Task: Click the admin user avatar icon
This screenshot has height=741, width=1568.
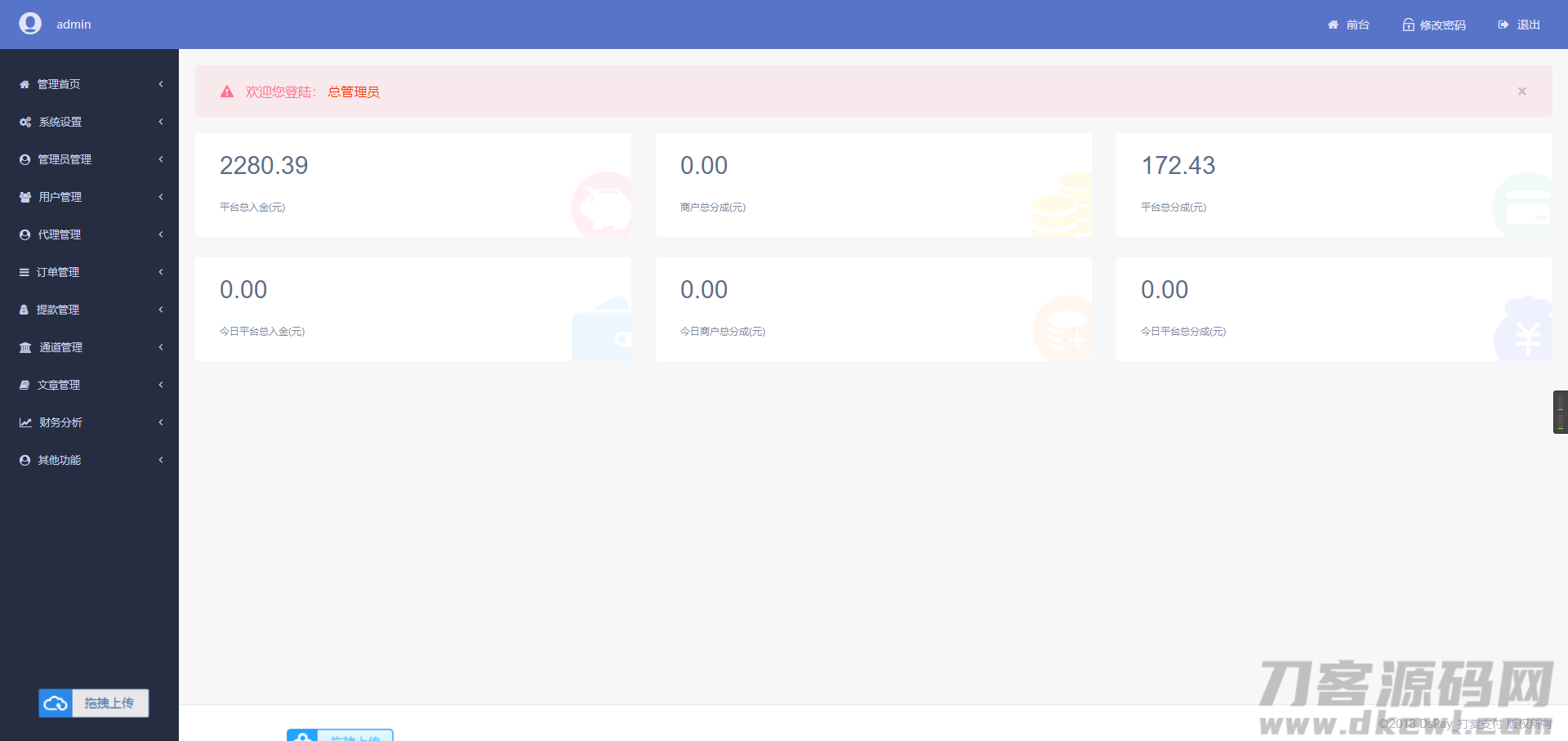Action: coord(30,24)
